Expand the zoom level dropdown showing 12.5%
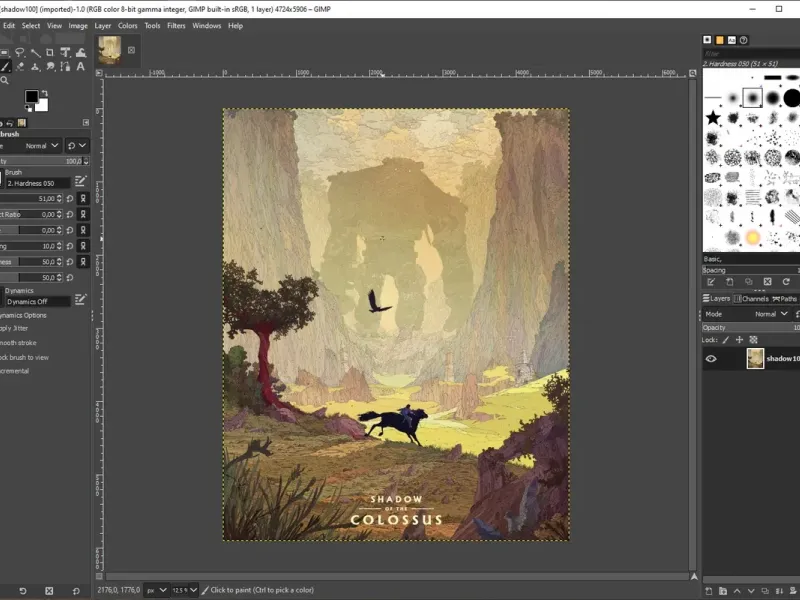The image size is (800, 600). (x=193, y=590)
